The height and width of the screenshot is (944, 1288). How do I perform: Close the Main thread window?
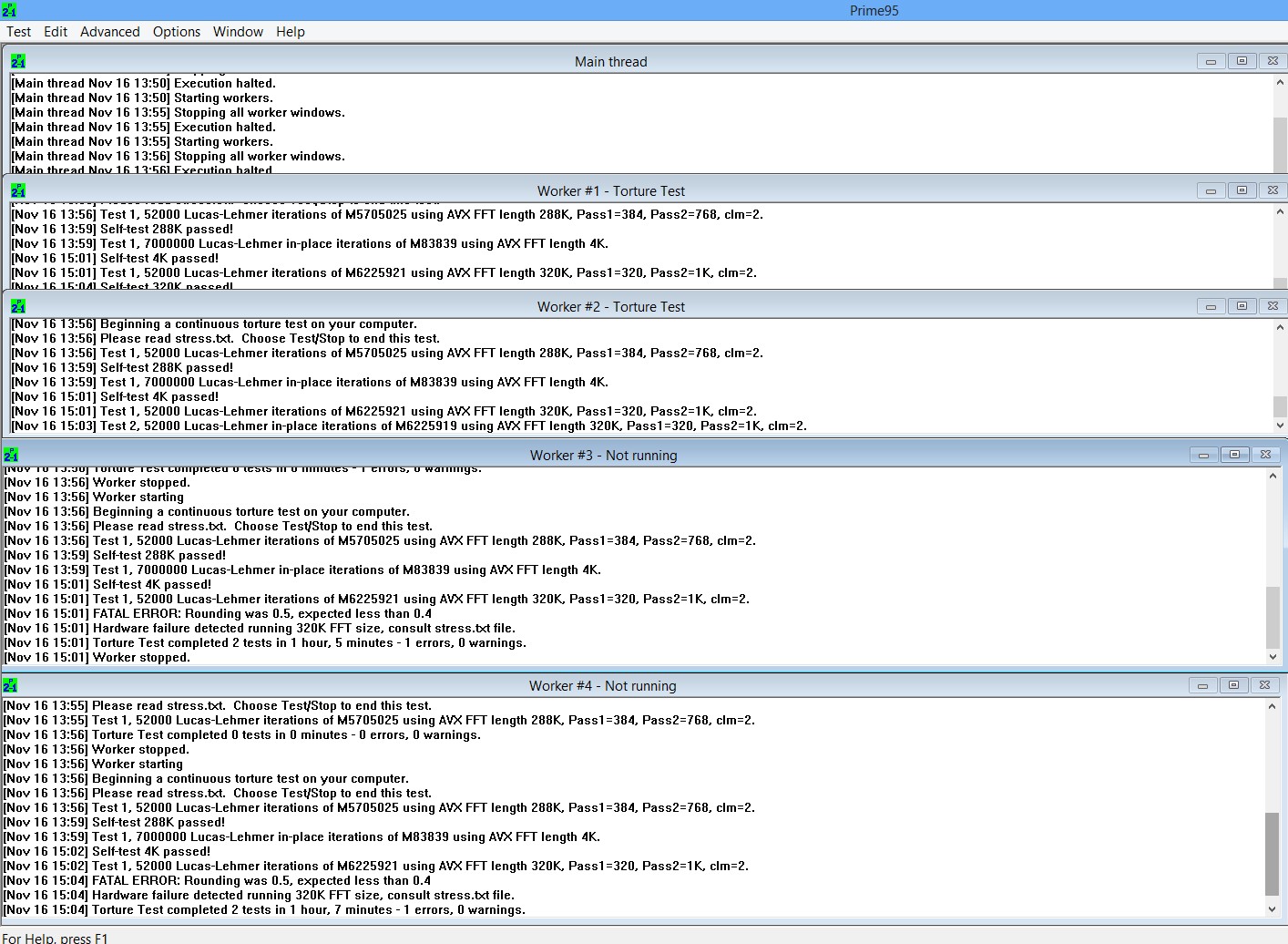(x=1273, y=61)
